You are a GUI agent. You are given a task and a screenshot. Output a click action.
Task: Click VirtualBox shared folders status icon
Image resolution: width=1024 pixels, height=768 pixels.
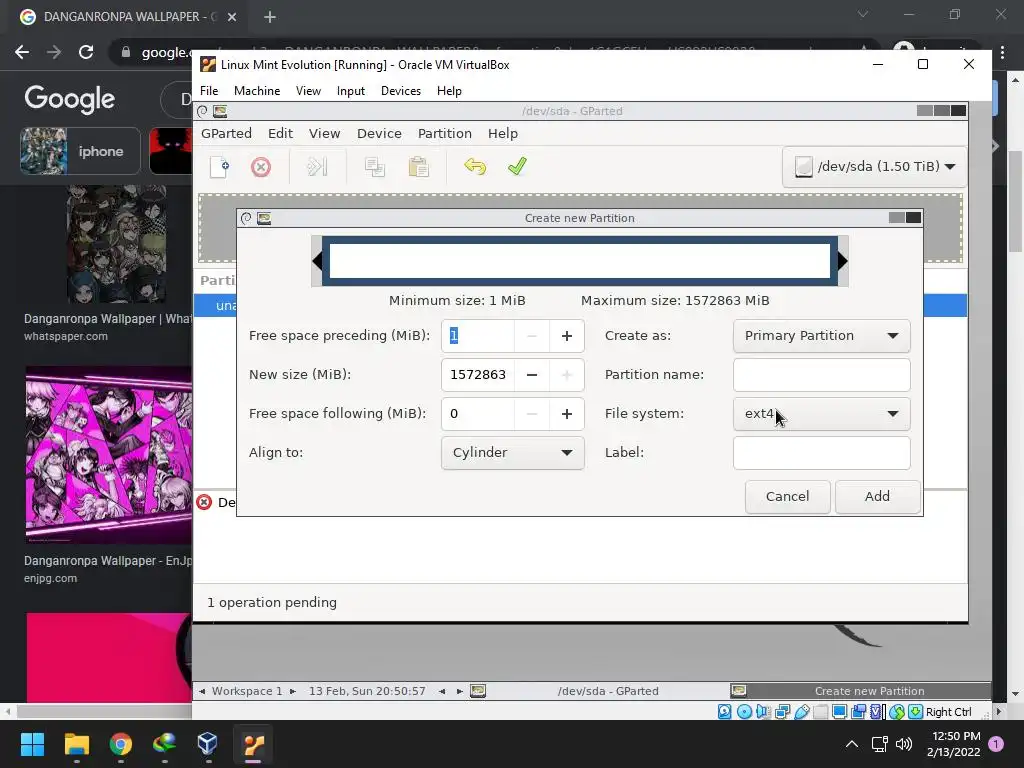[x=820, y=712]
